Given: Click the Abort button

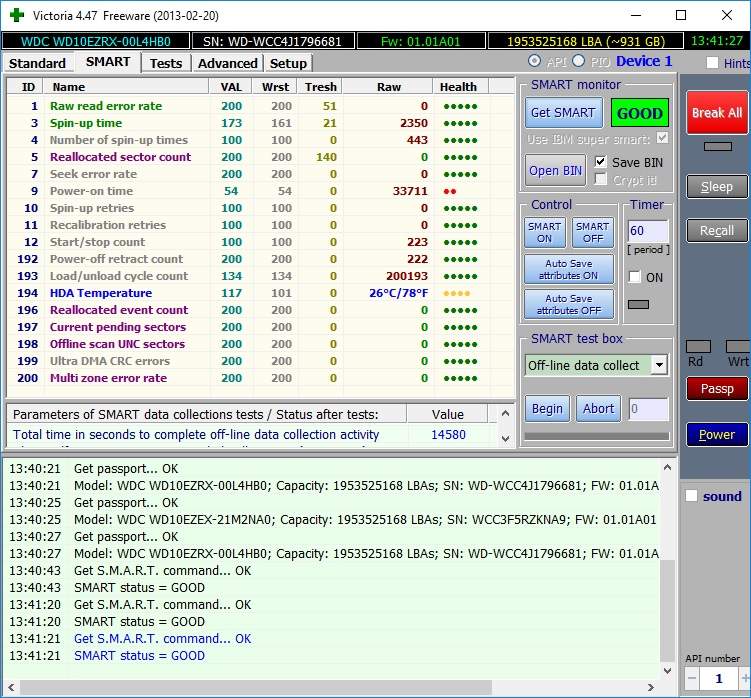Looking at the screenshot, I should click(x=598, y=409).
